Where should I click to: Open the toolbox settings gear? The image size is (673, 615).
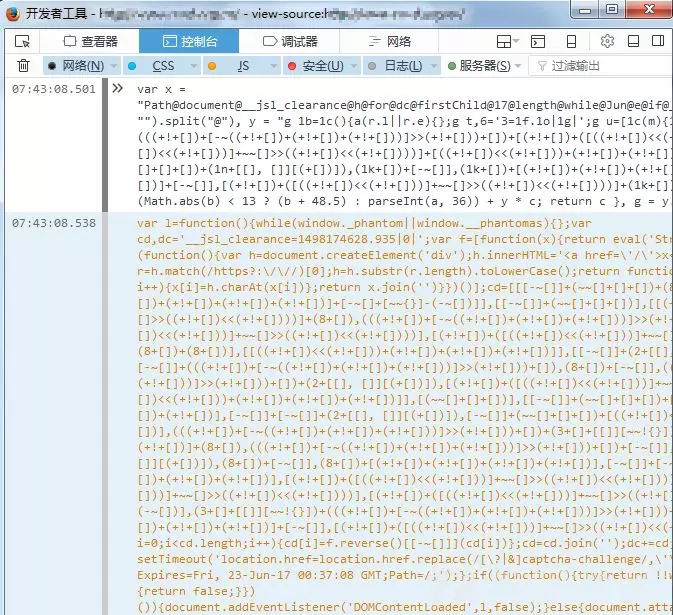607,41
